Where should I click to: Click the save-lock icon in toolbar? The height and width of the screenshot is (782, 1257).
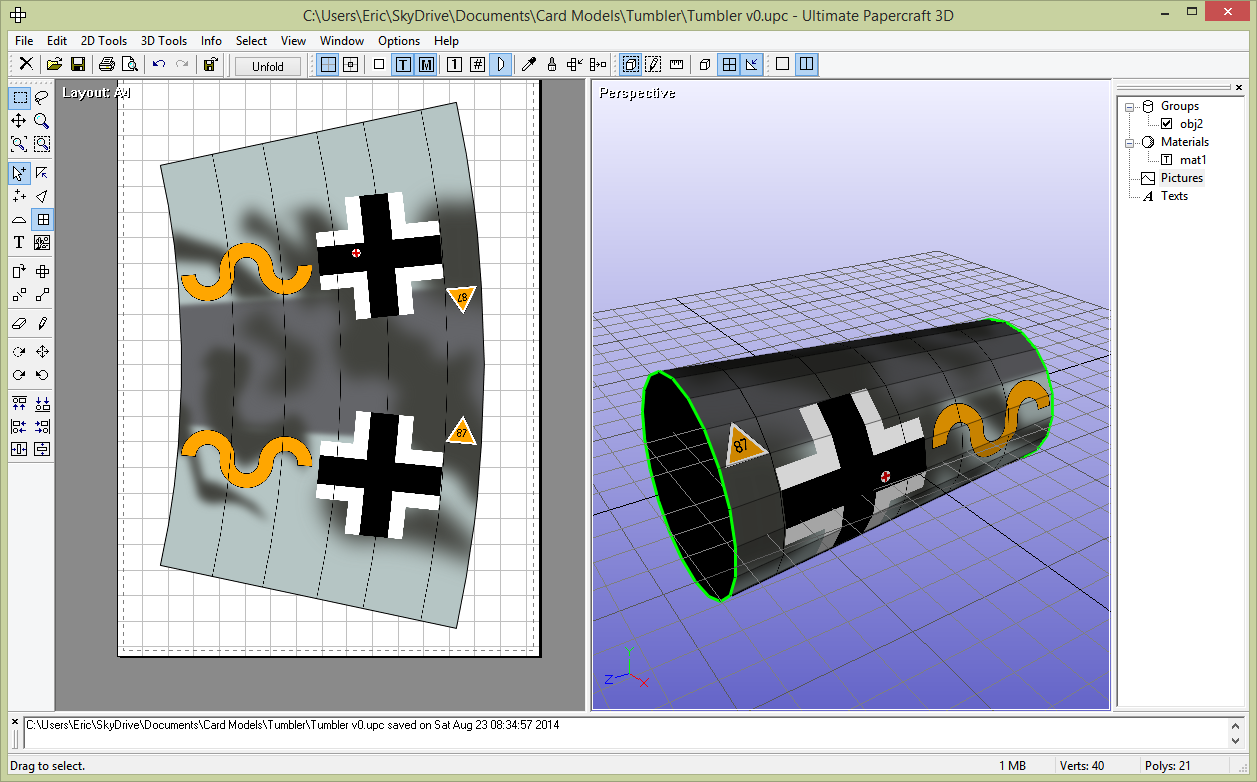point(210,65)
